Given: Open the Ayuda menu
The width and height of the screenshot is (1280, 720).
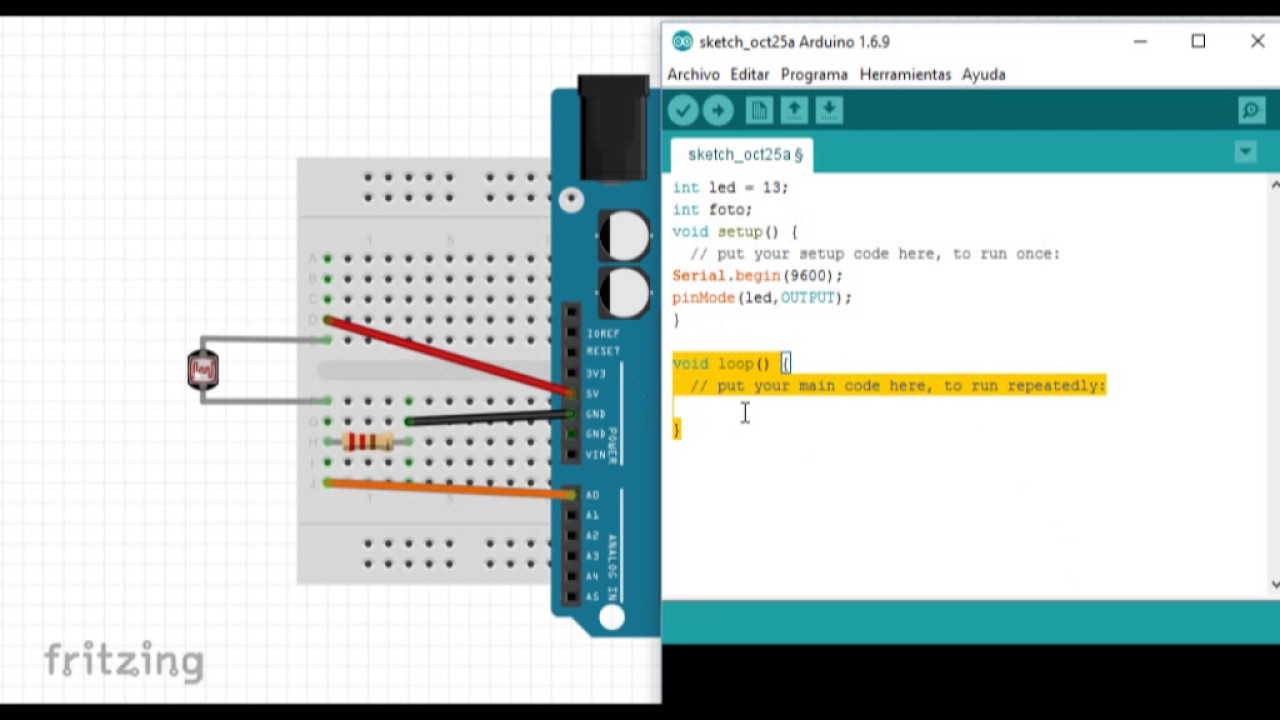Looking at the screenshot, I should [x=983, y=74].
